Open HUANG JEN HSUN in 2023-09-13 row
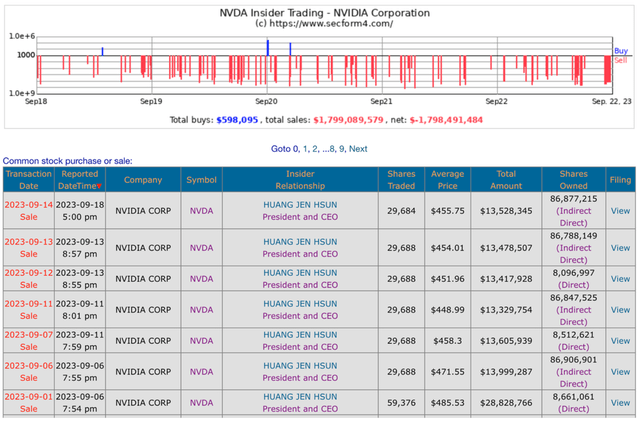The image size is (640, 422). click(300, 242)
